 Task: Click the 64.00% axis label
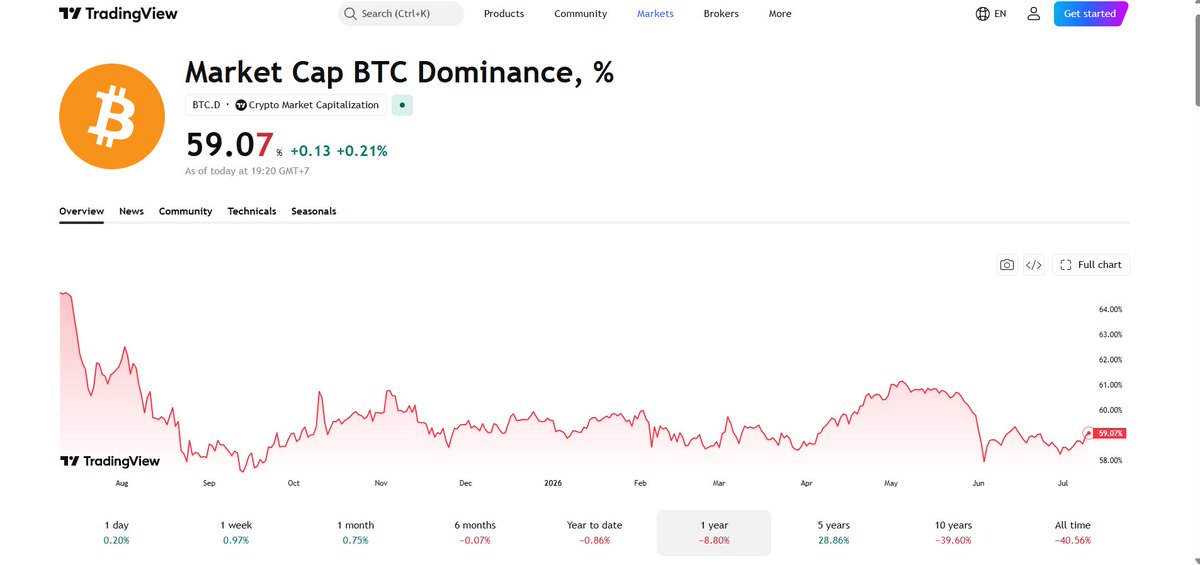coord(1110,309)
